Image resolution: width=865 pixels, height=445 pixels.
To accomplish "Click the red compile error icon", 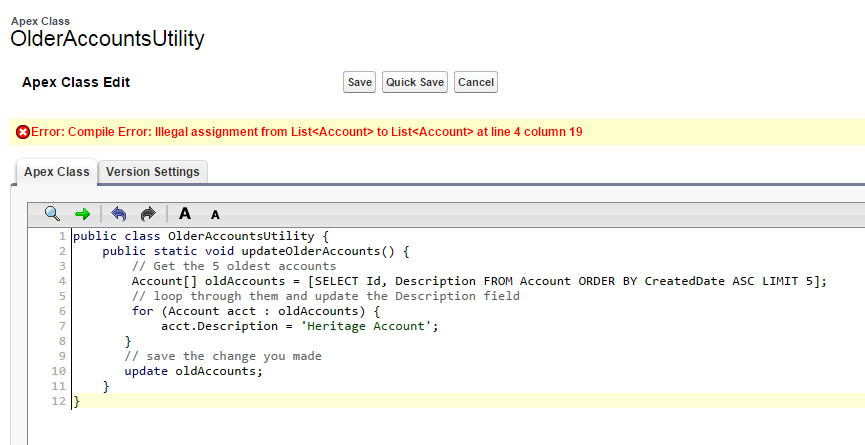I will point(23,132).
